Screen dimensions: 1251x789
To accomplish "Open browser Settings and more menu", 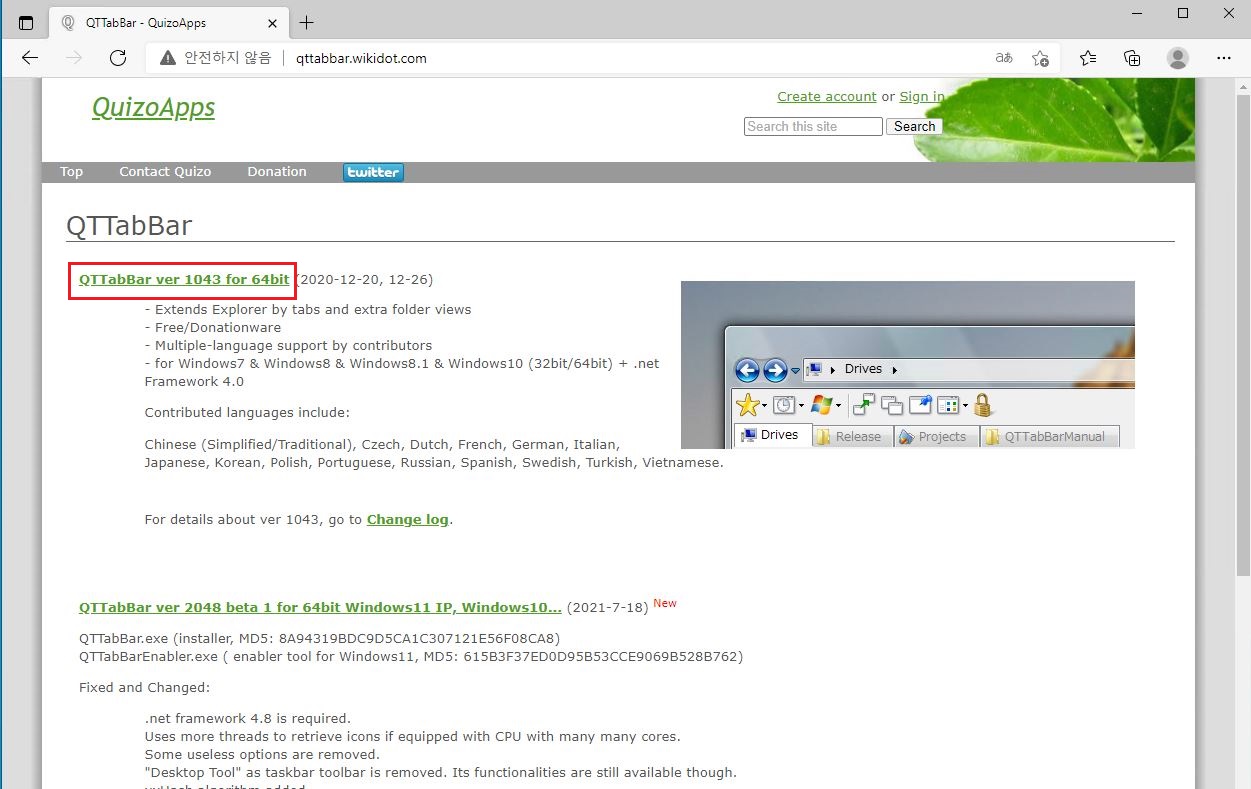I will click(x=1223, y=58).
